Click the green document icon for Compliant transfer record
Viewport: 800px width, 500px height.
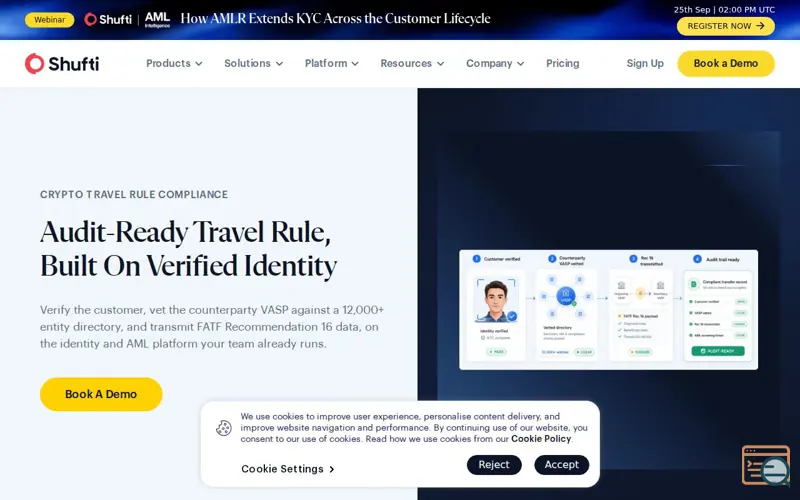[x=693, y=284]
